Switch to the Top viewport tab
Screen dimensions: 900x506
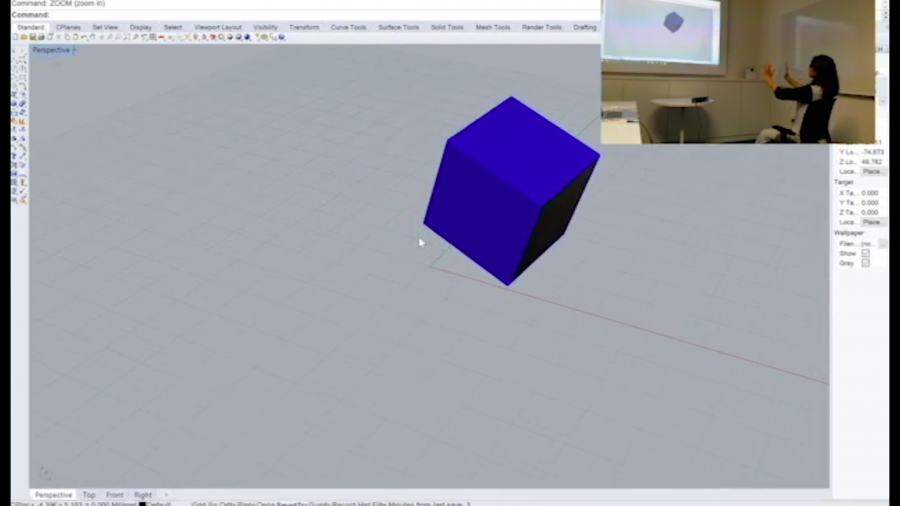pos(89,495)
